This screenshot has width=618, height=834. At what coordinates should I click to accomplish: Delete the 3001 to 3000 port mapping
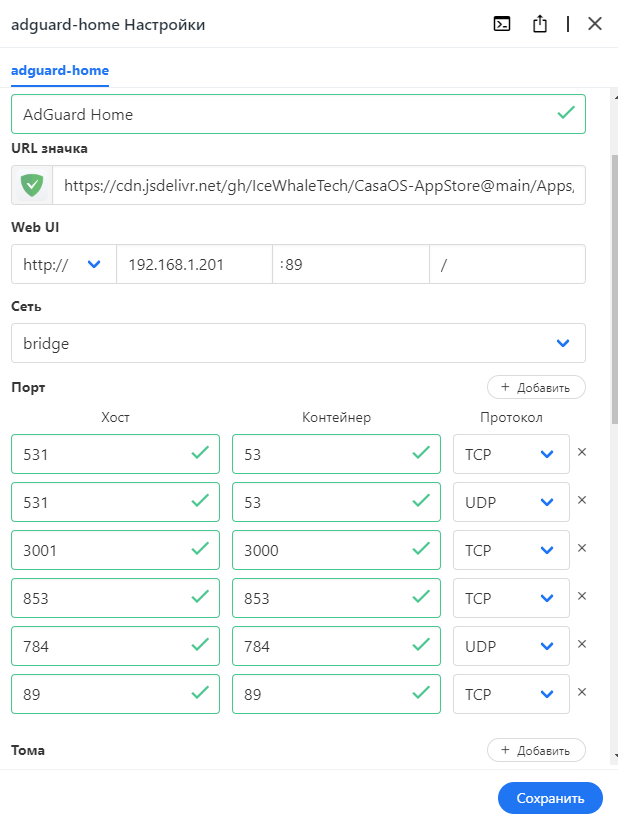coord(582,549)
